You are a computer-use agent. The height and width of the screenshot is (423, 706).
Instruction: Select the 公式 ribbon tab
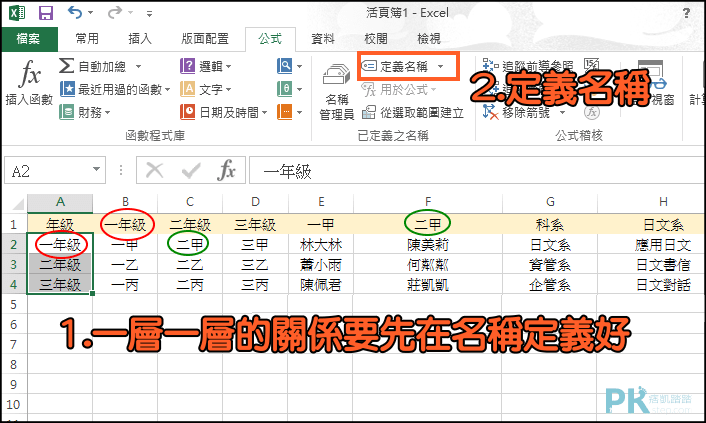pyautogui.click(x=270, y=39)
